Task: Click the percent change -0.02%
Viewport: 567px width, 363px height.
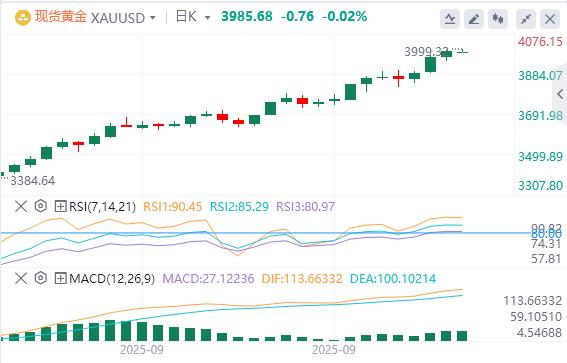Action: pyautogui.click(x=345, y=17)
